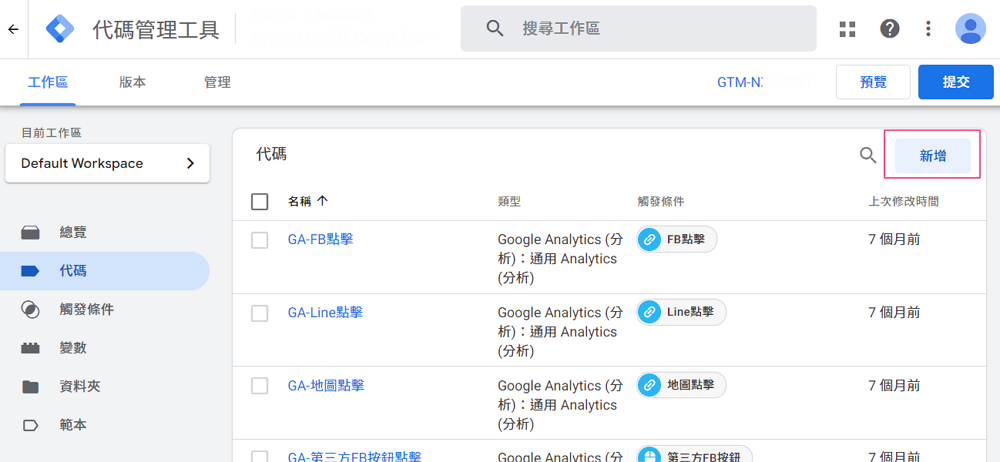Click the 上次修改時間 column header
This screenshot has width=1000, height=462.
pos(904,202)
